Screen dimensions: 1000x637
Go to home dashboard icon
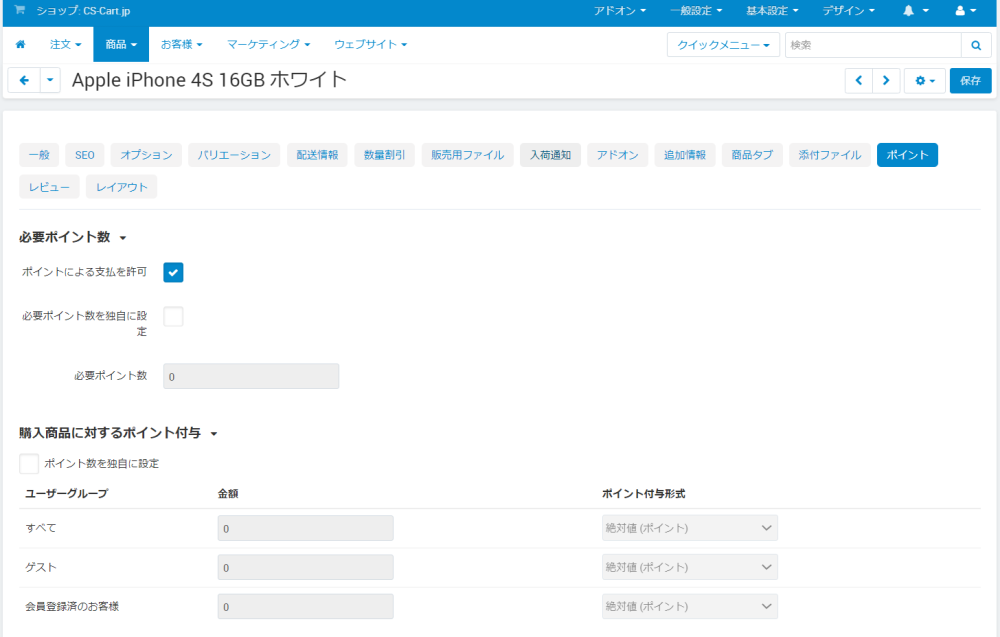pos(20,45)
